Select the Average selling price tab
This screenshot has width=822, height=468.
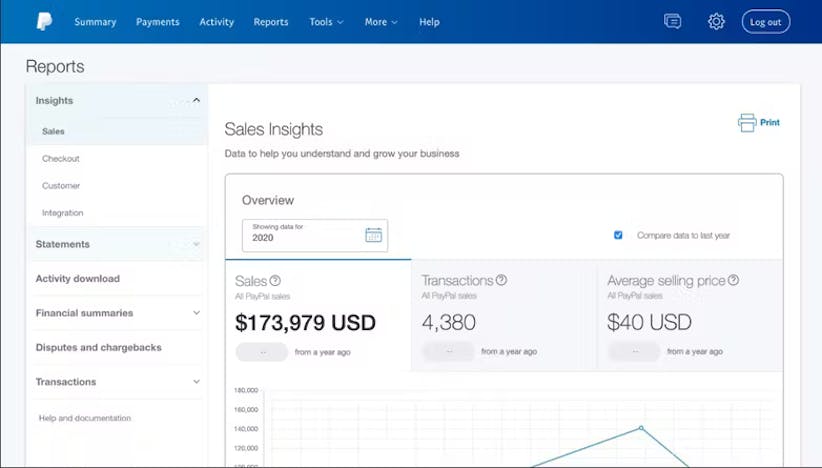(x=690, y=315)
